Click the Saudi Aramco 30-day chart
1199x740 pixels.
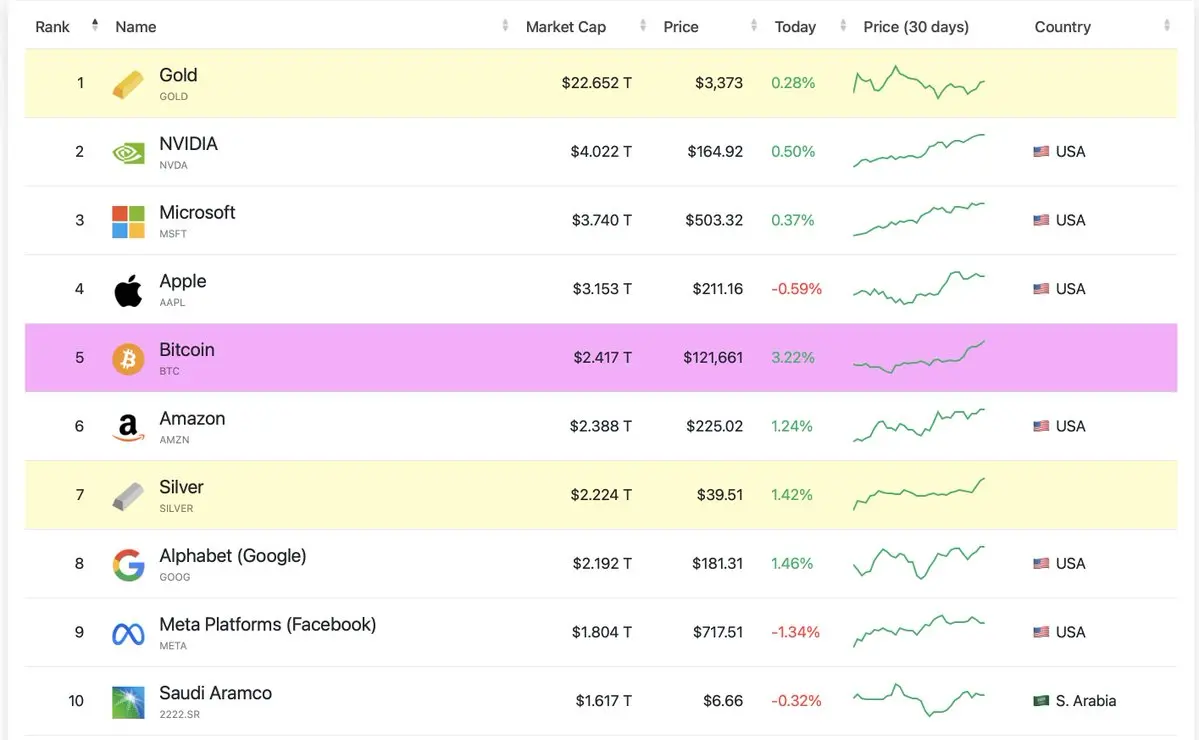click(x=918, y=700)
